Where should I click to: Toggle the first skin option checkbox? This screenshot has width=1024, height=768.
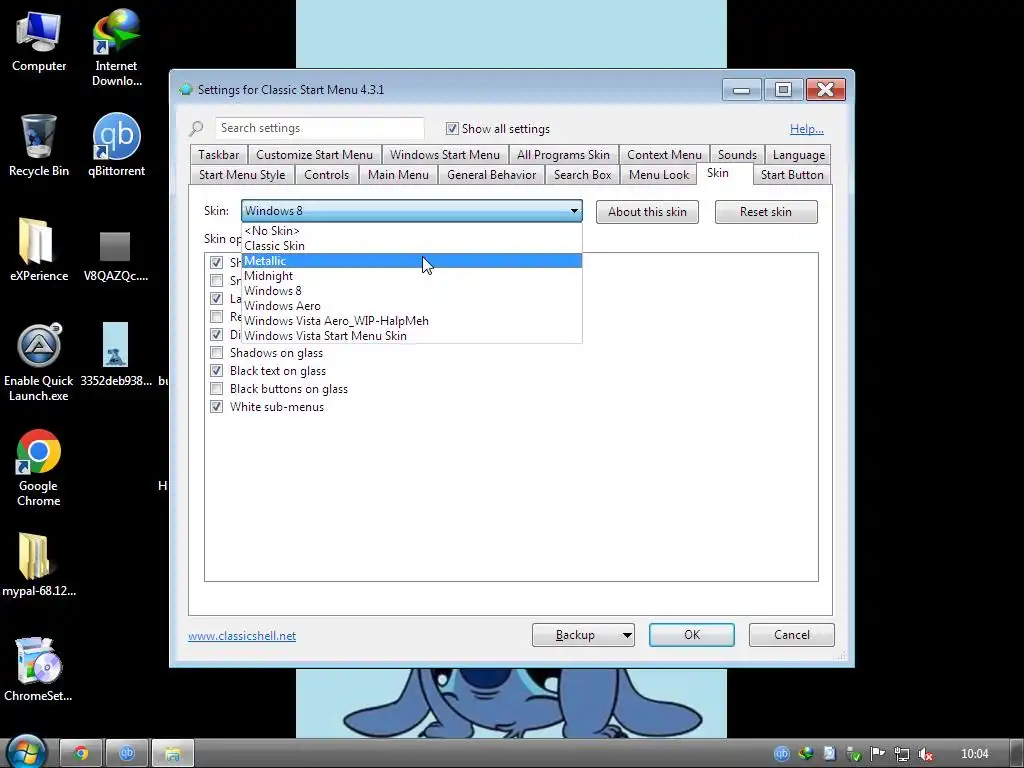point(216,262)
